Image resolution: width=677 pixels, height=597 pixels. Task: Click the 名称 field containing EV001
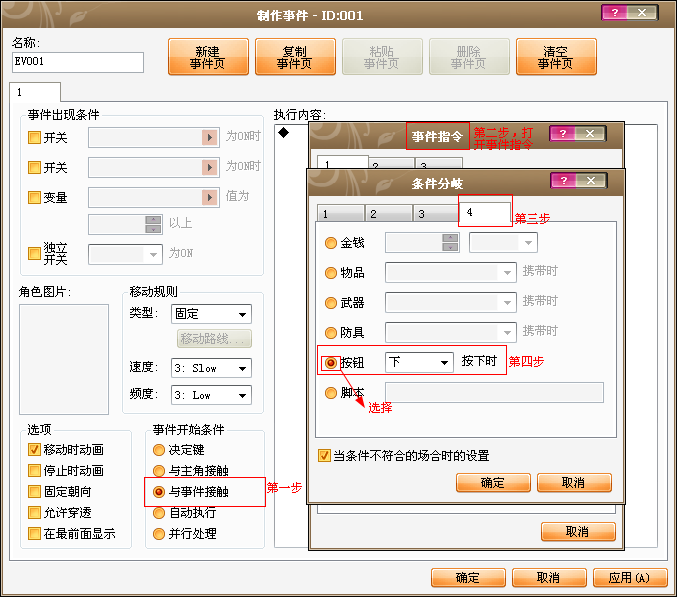78,62
